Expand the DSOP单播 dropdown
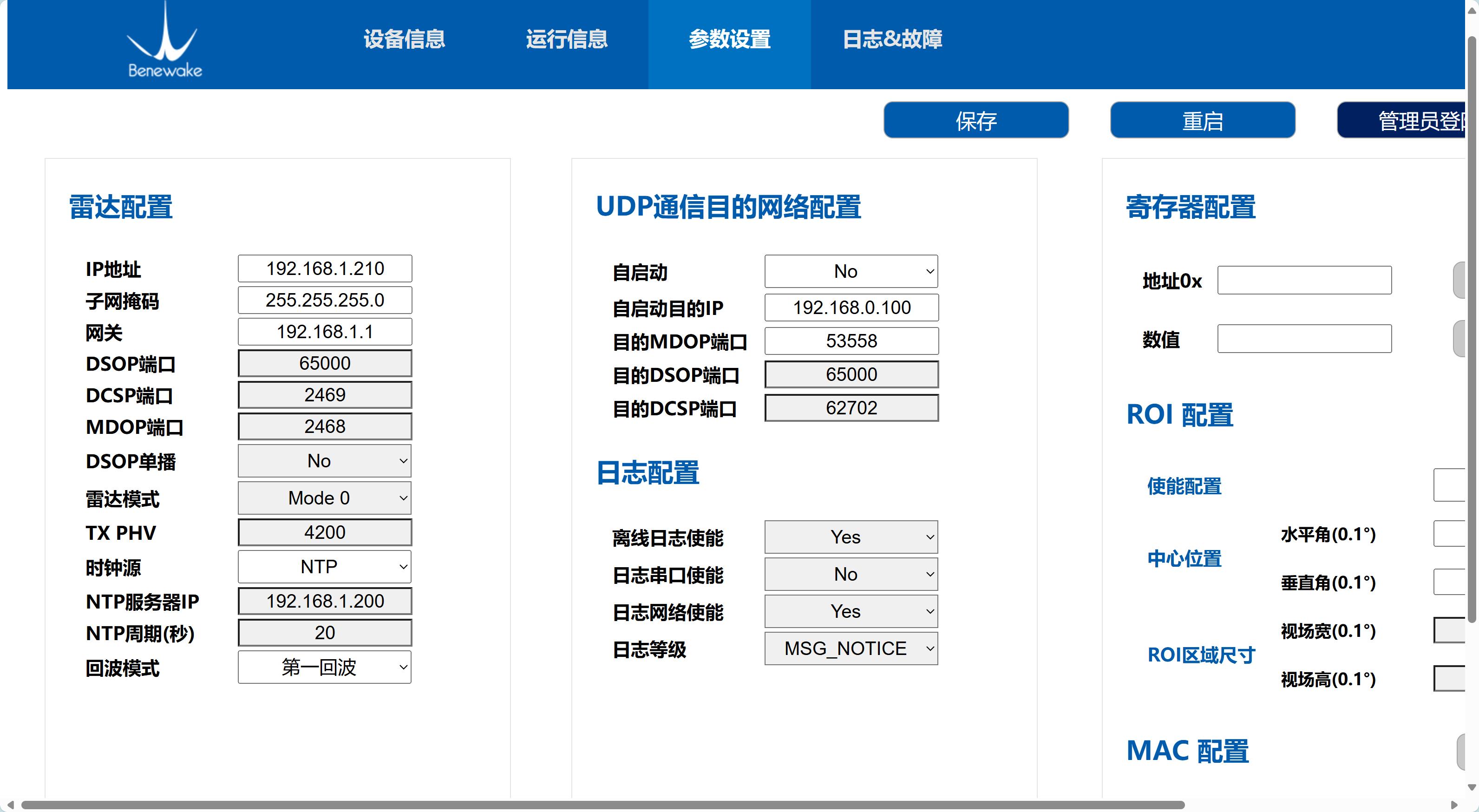Image resolution: width=1479 pixels, height=812 pixels. [x=324, y=460]
